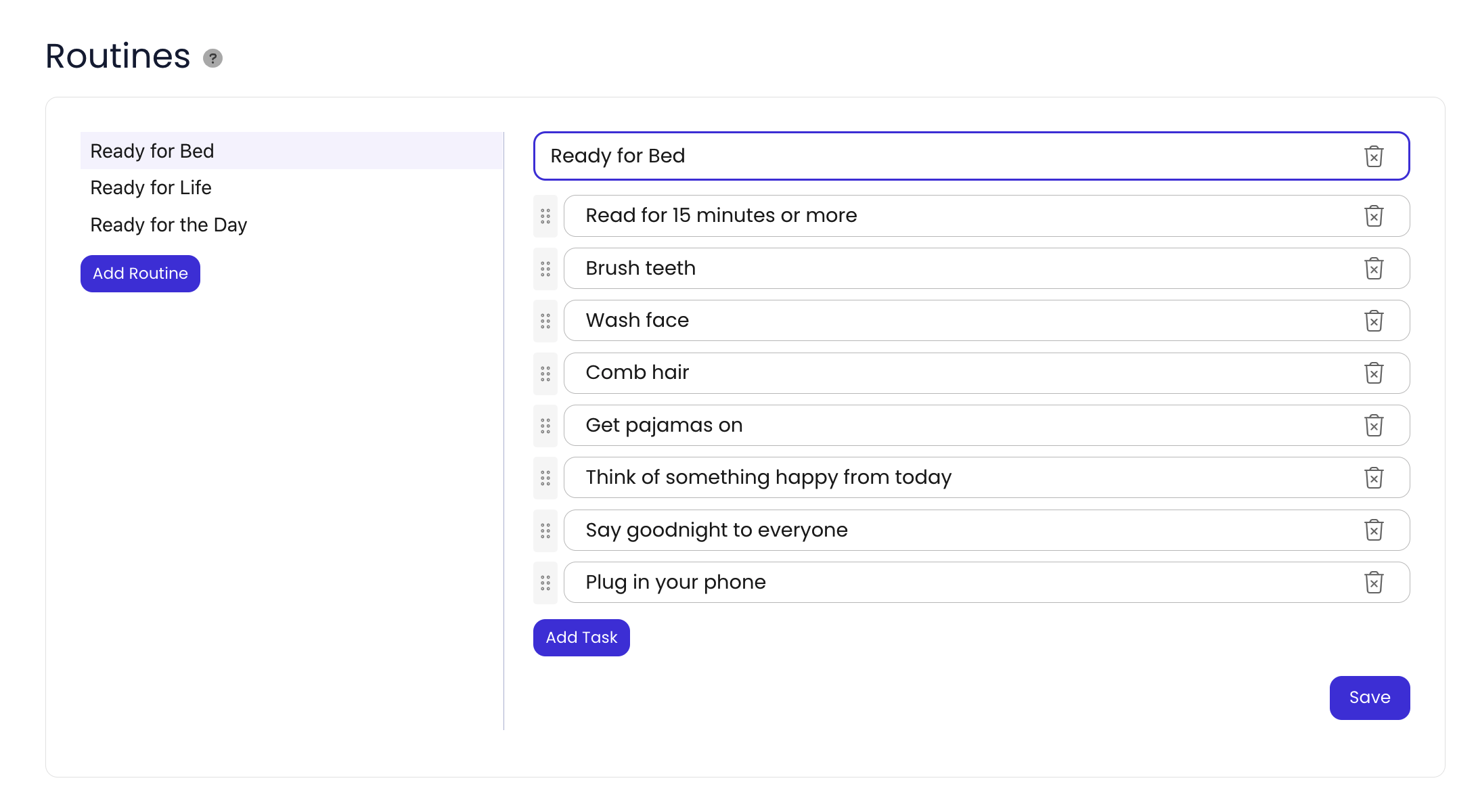Remove the Plug in your phone task

pos(1373,583)
